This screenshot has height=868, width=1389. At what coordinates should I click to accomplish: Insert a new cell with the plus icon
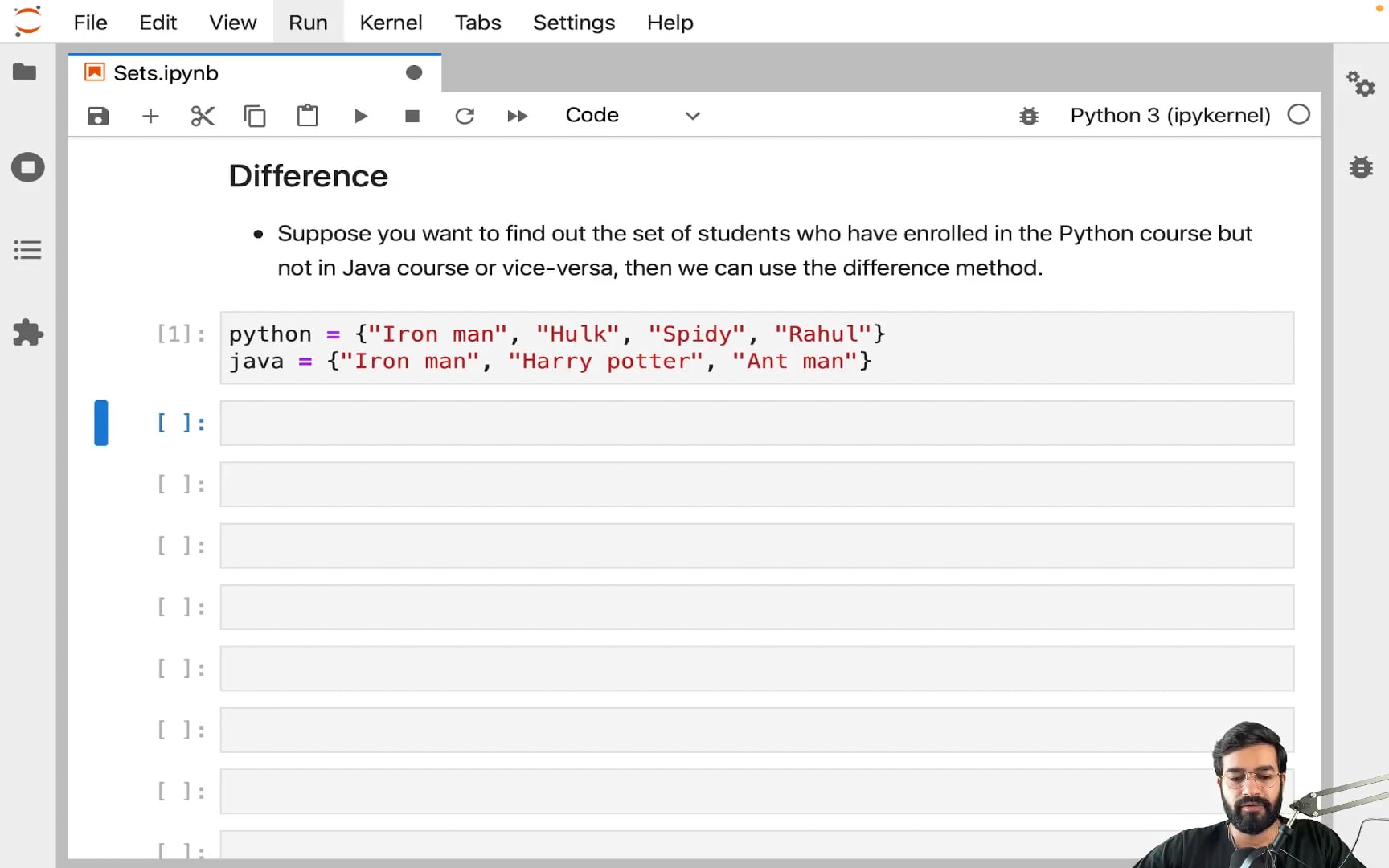(150, 117)
